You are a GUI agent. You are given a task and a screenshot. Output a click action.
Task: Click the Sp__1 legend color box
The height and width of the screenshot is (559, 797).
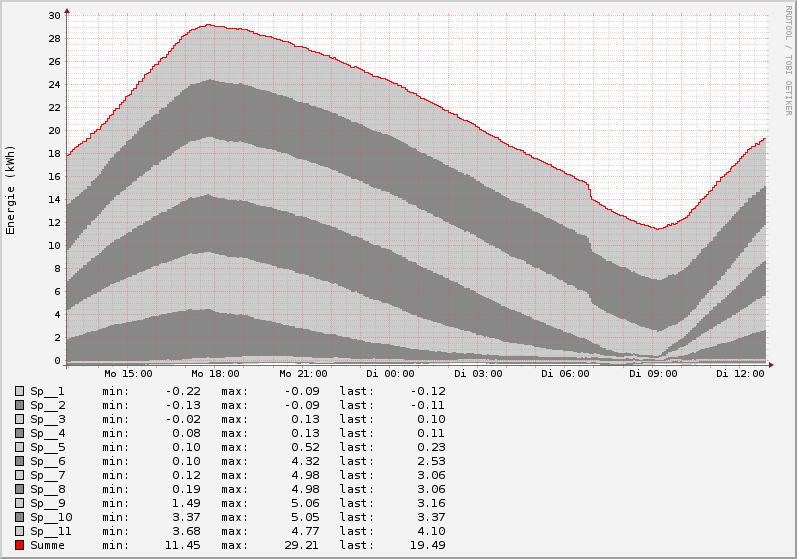19,391
